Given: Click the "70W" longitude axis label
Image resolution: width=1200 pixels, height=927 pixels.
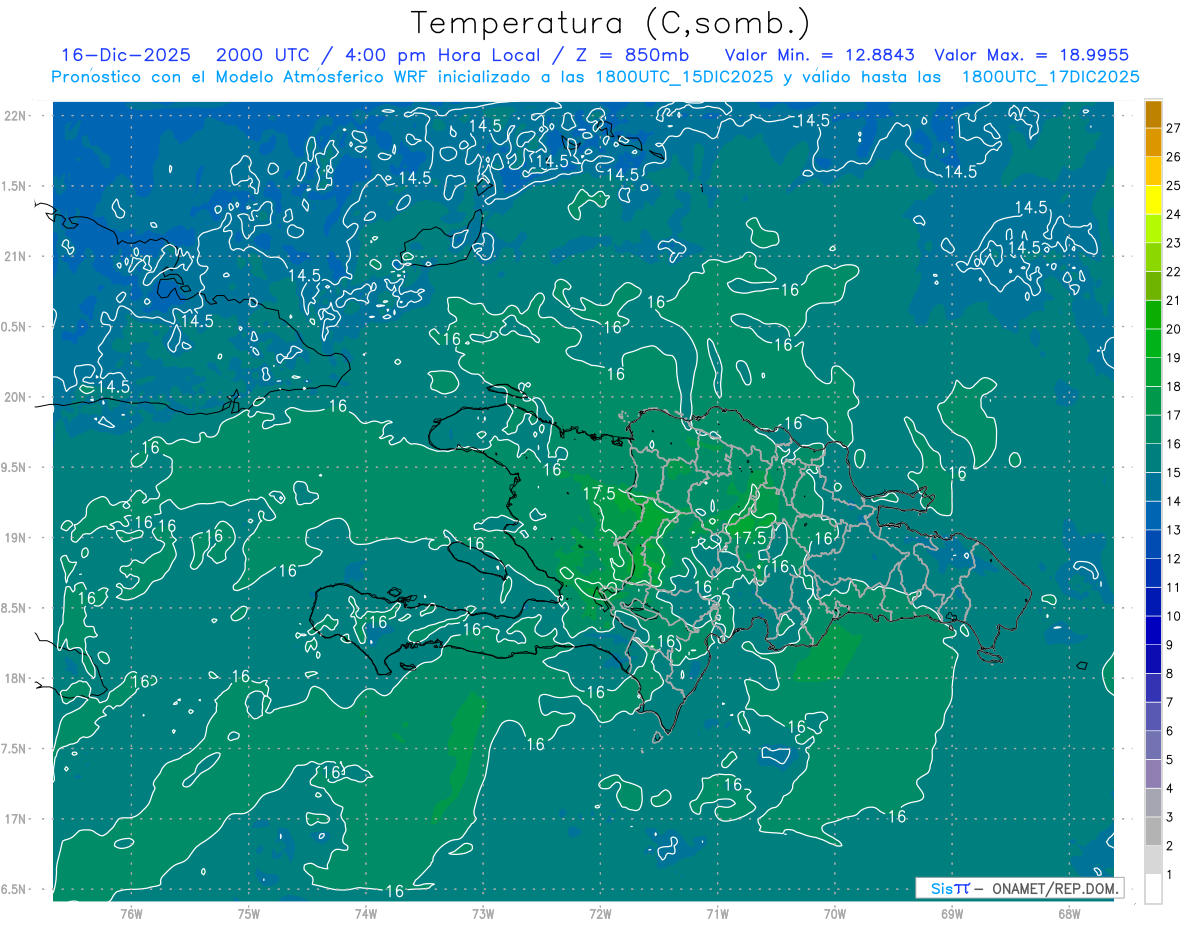Looking at the screenshot, I should pyautogui.click(x=835, y=913).
